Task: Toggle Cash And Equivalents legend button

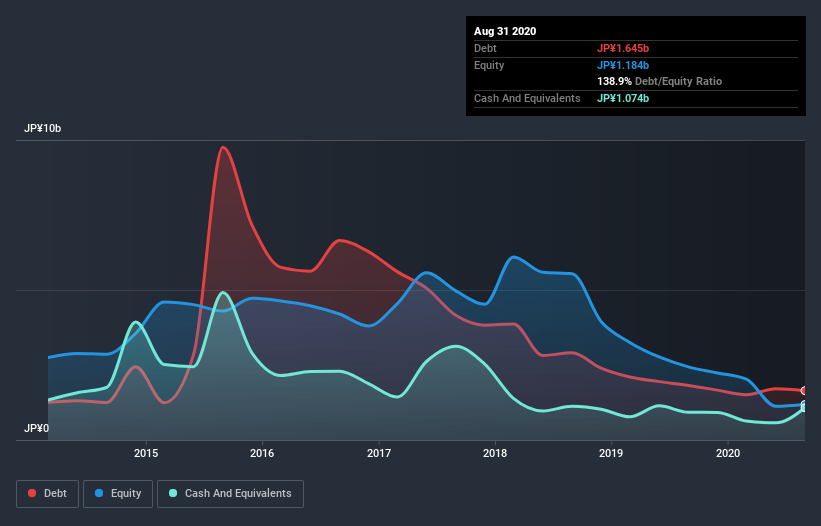Action: pos(230,494)
